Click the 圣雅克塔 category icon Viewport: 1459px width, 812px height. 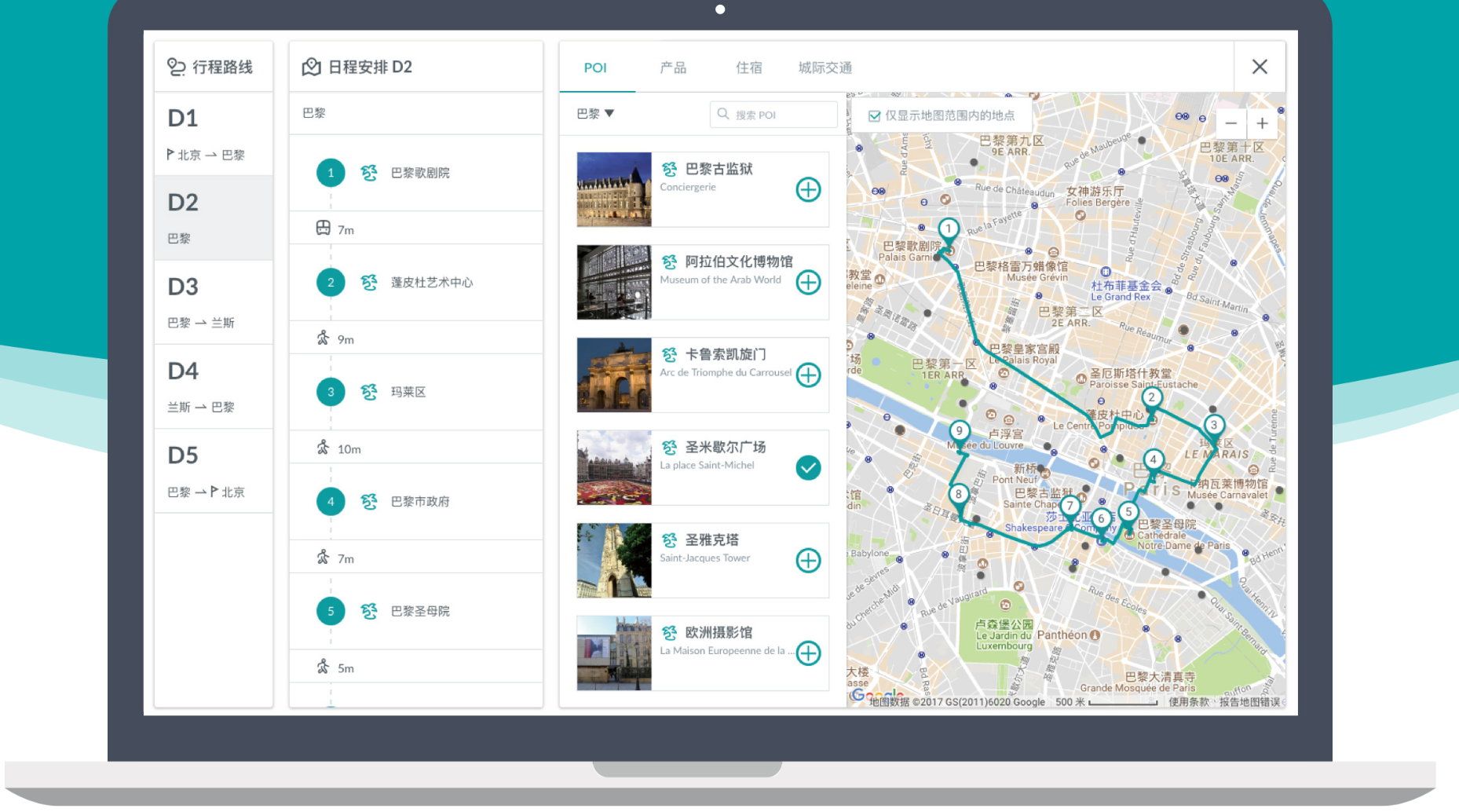point(669,540)
